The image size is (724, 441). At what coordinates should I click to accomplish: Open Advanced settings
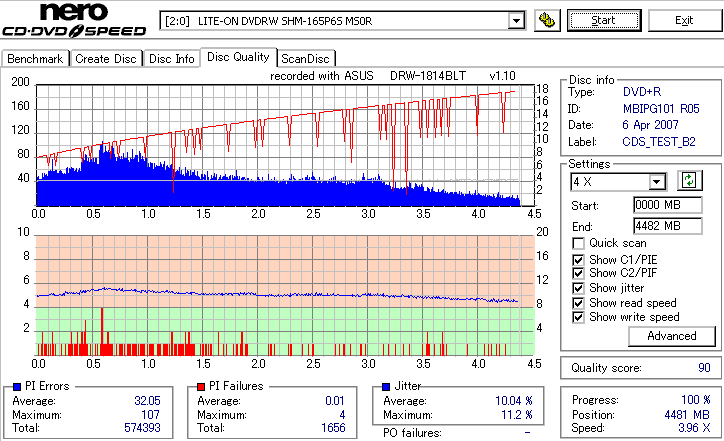point(672,336)
